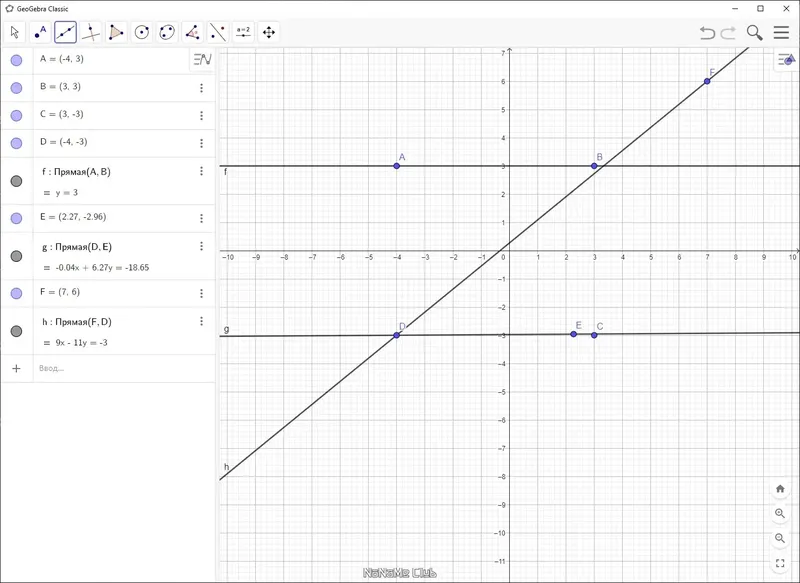Screen dimensions: 800x583
Task: Select the Point tool
Action: [40, 32]
